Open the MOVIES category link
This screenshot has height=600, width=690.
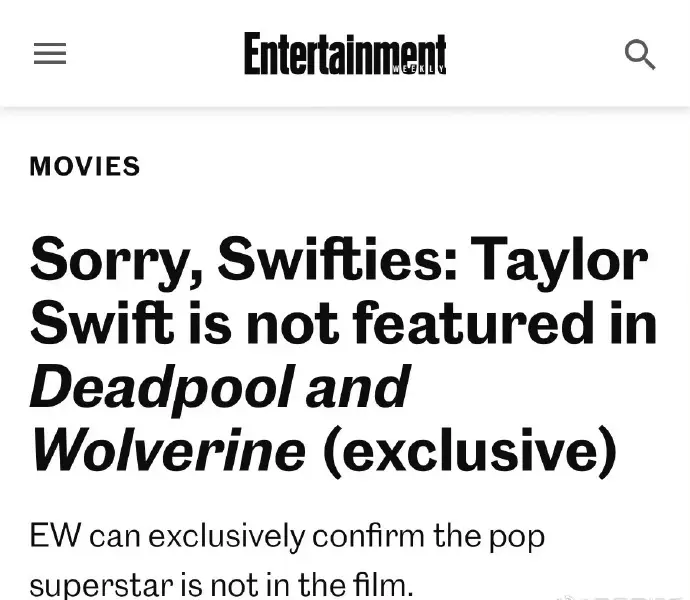click(85, 166)
